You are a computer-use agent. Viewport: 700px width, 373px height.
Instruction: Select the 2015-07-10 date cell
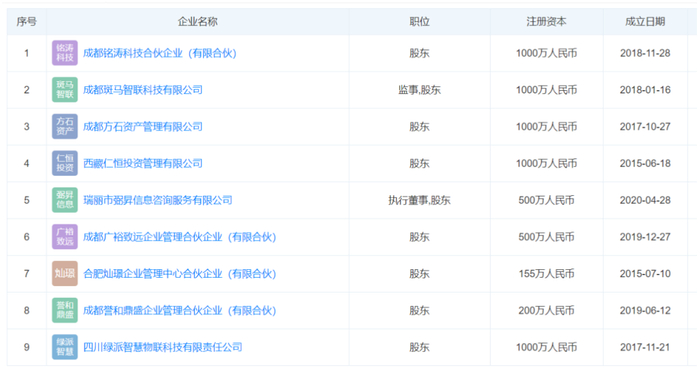pyautogui.click(x=645, y=274)
